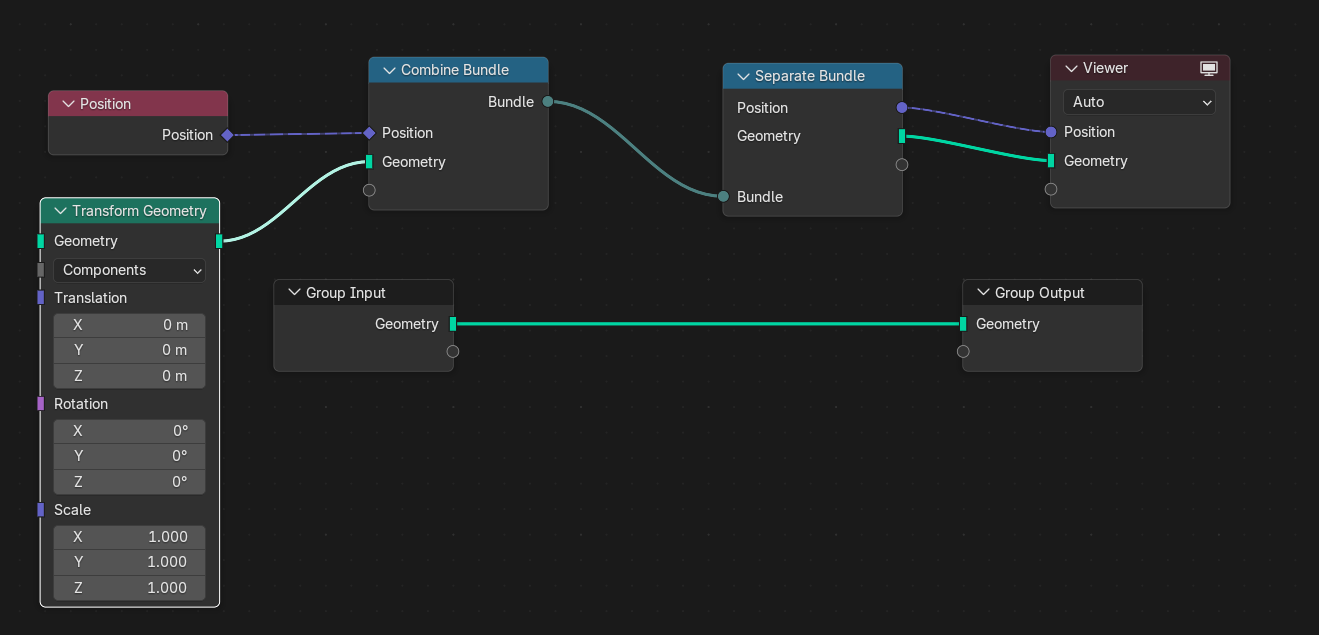
Task: Collapse the Group Input node
Action: [x=294, y=293]
